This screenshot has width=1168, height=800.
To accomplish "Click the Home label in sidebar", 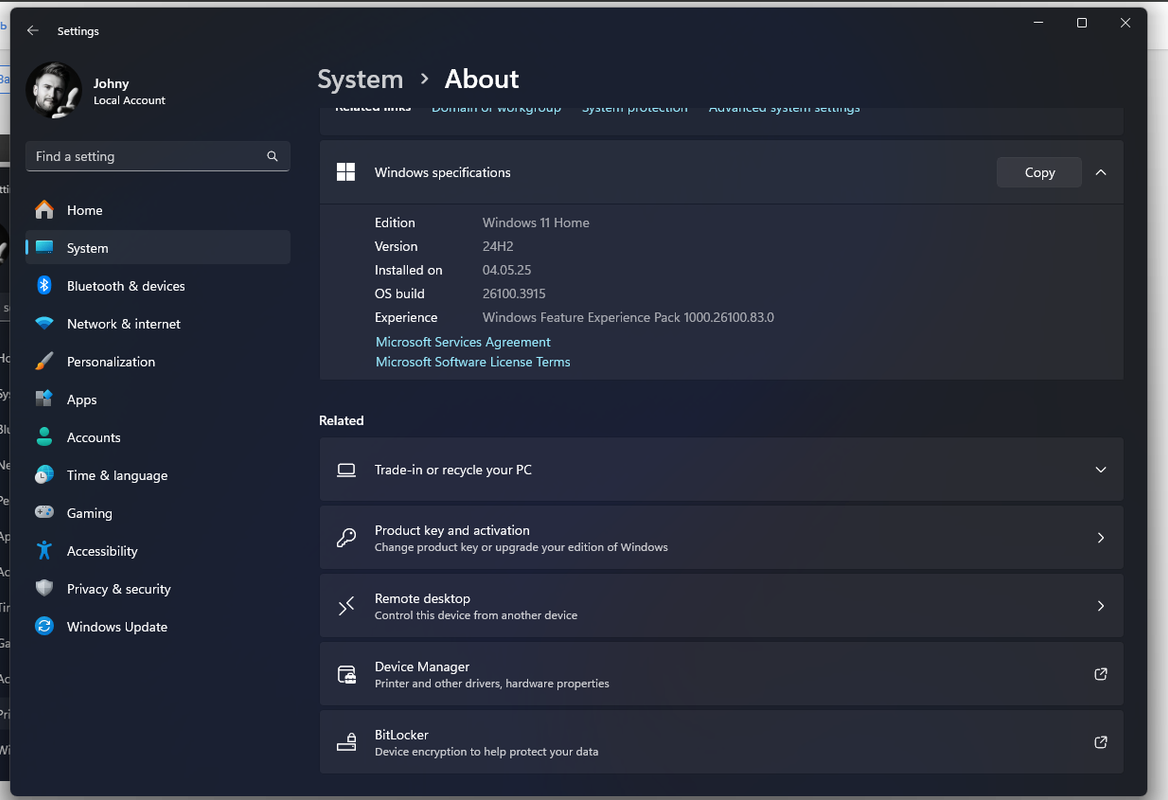I will tap(85, 210).
